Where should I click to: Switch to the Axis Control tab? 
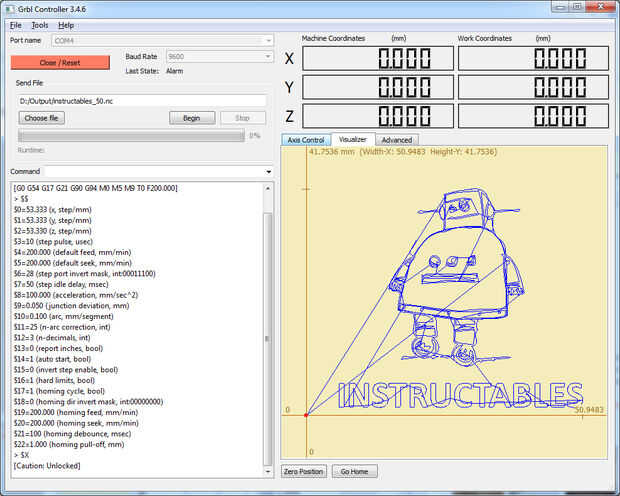pyautogui.click(x=306, y=140)
